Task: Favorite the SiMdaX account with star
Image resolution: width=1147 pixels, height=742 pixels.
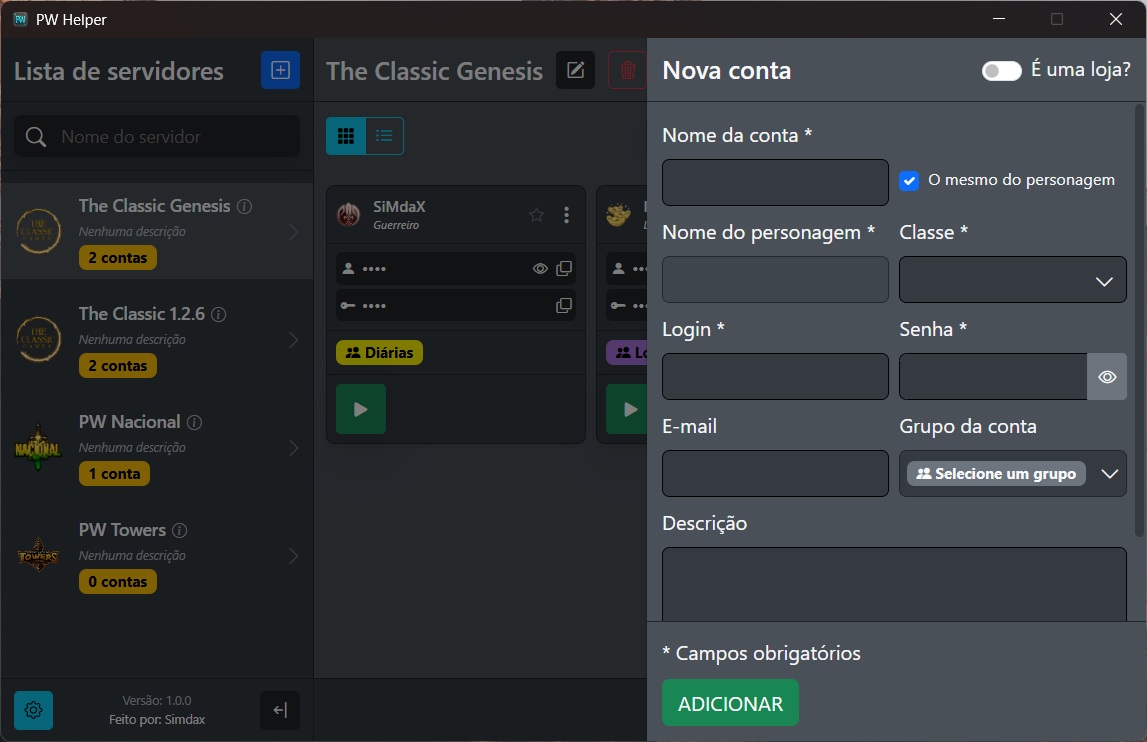Action: coord(536,215)
